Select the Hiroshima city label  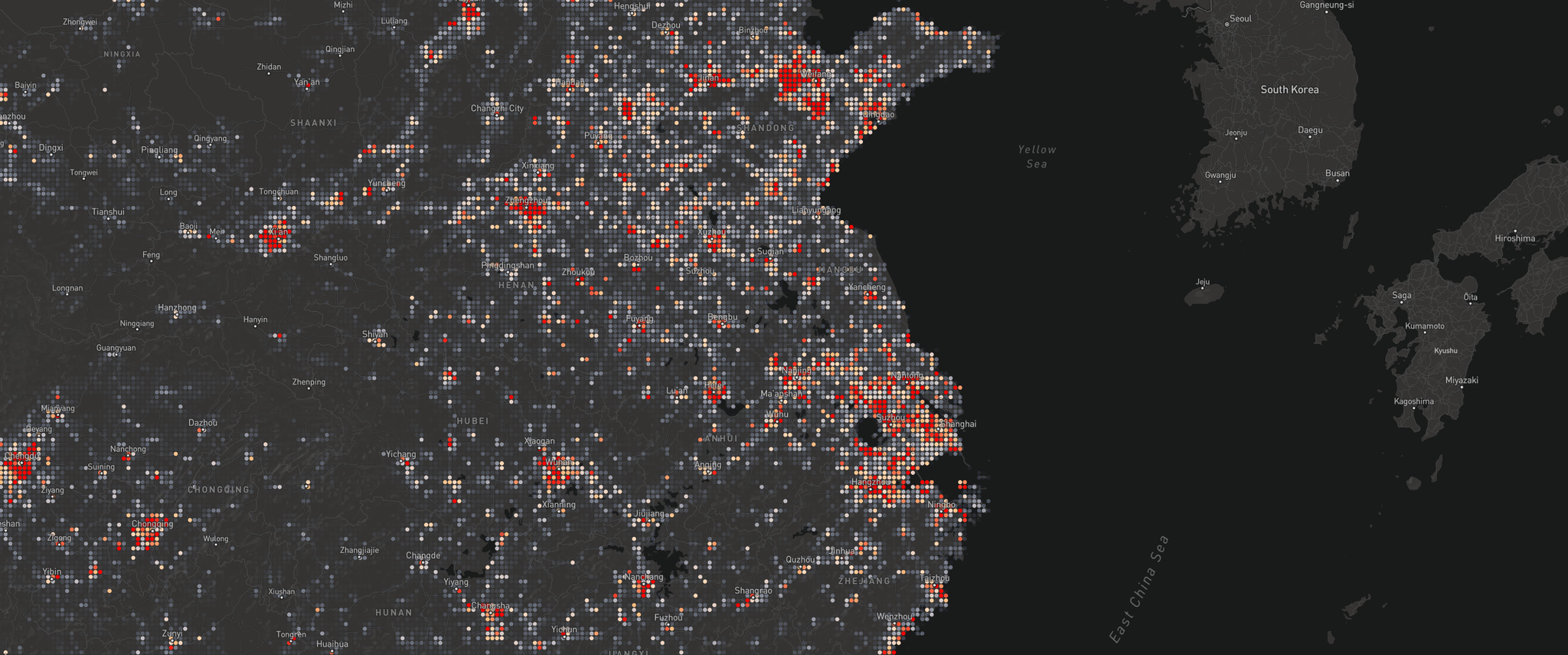click(x=1514, y=238)
